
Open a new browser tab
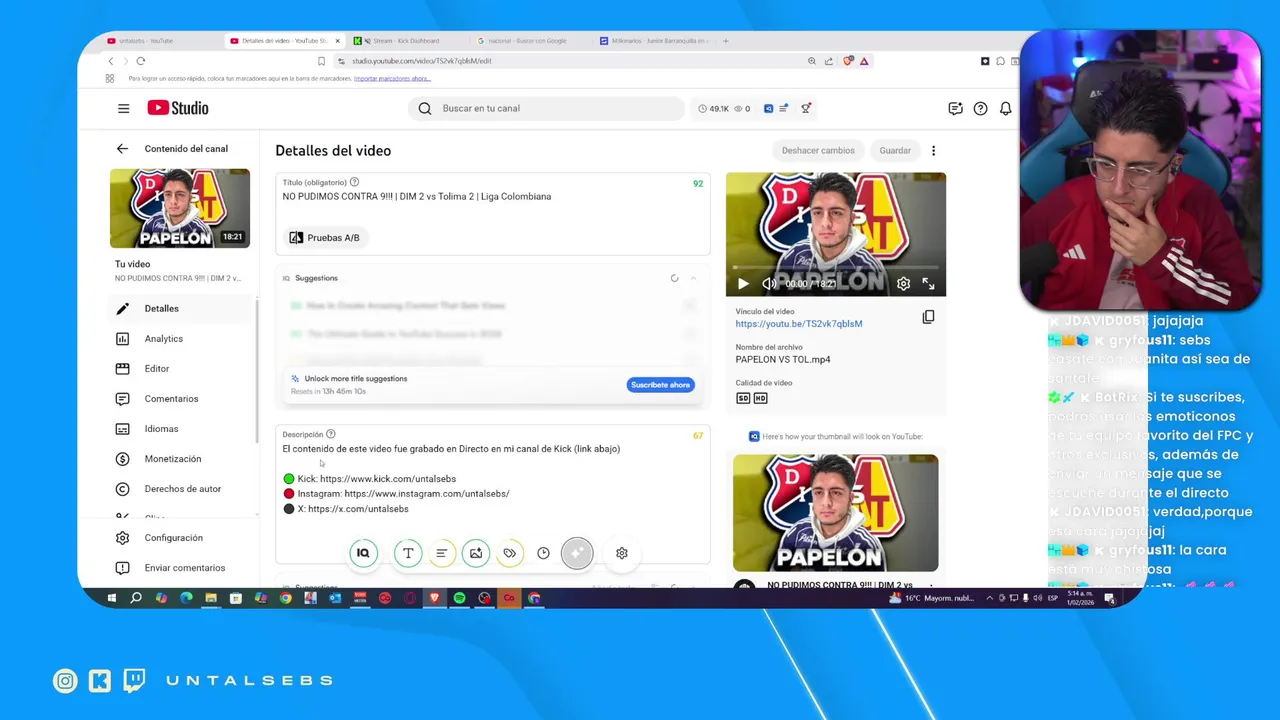tap(726, 41)
